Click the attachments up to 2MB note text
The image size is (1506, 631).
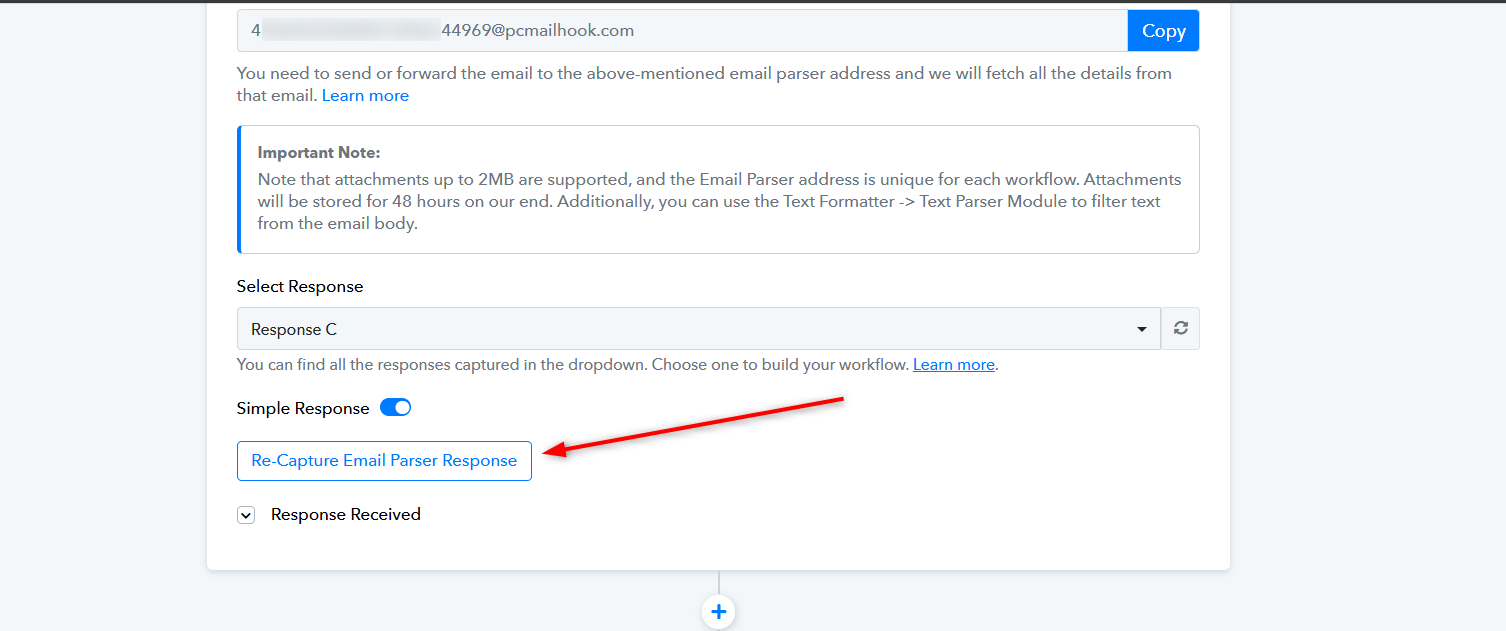click(x=719, y=202)
